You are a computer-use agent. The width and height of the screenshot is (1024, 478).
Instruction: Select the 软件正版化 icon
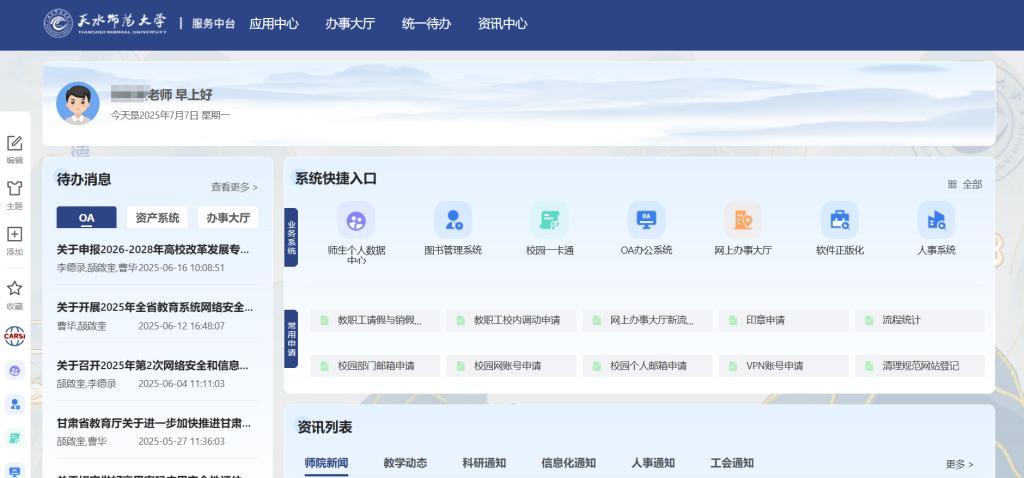tap(839, 221)
